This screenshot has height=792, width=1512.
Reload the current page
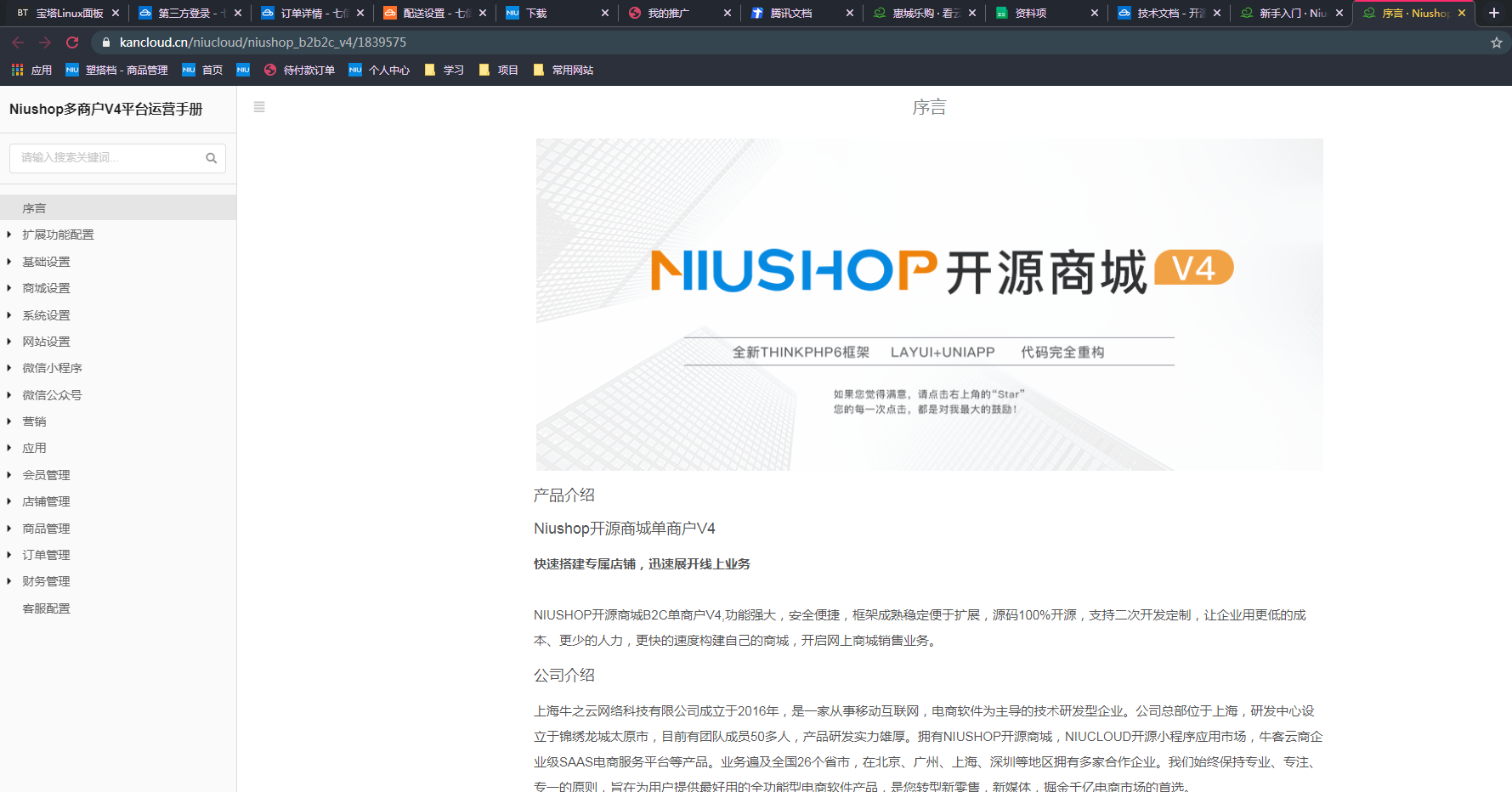pyautogui.click(x=72, y=42)
